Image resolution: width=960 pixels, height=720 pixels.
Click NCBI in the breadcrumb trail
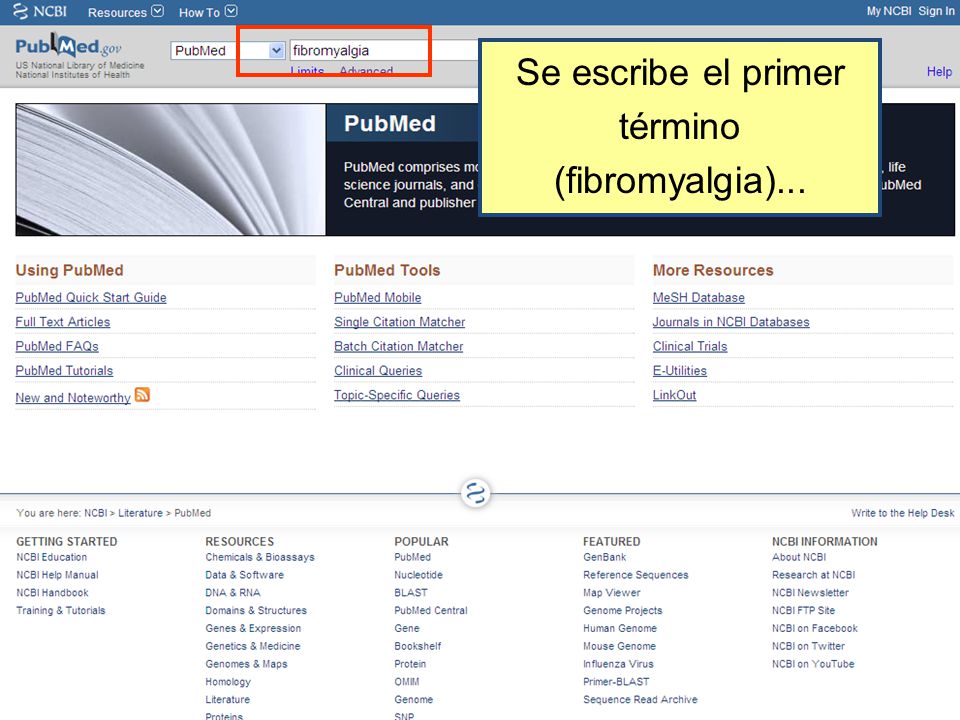(x=96, y=513)
